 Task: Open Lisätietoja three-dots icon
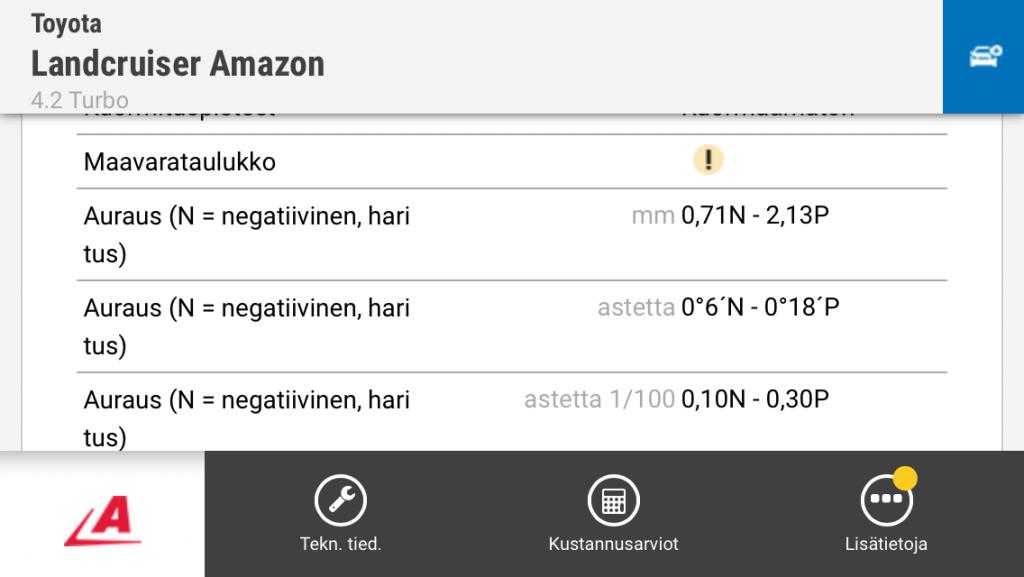tap(886, 500)
